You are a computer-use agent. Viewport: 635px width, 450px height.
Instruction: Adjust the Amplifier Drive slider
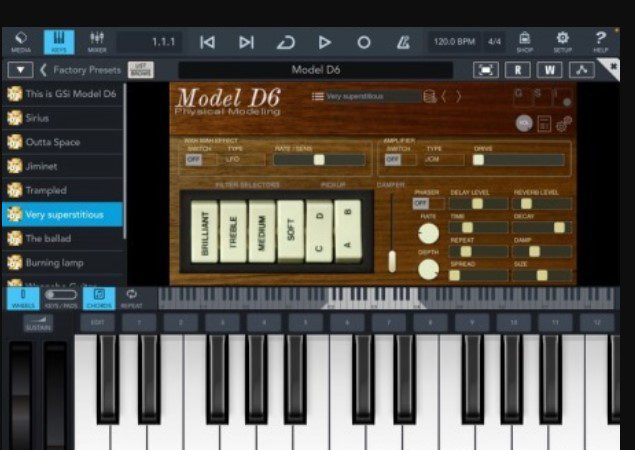519,160
